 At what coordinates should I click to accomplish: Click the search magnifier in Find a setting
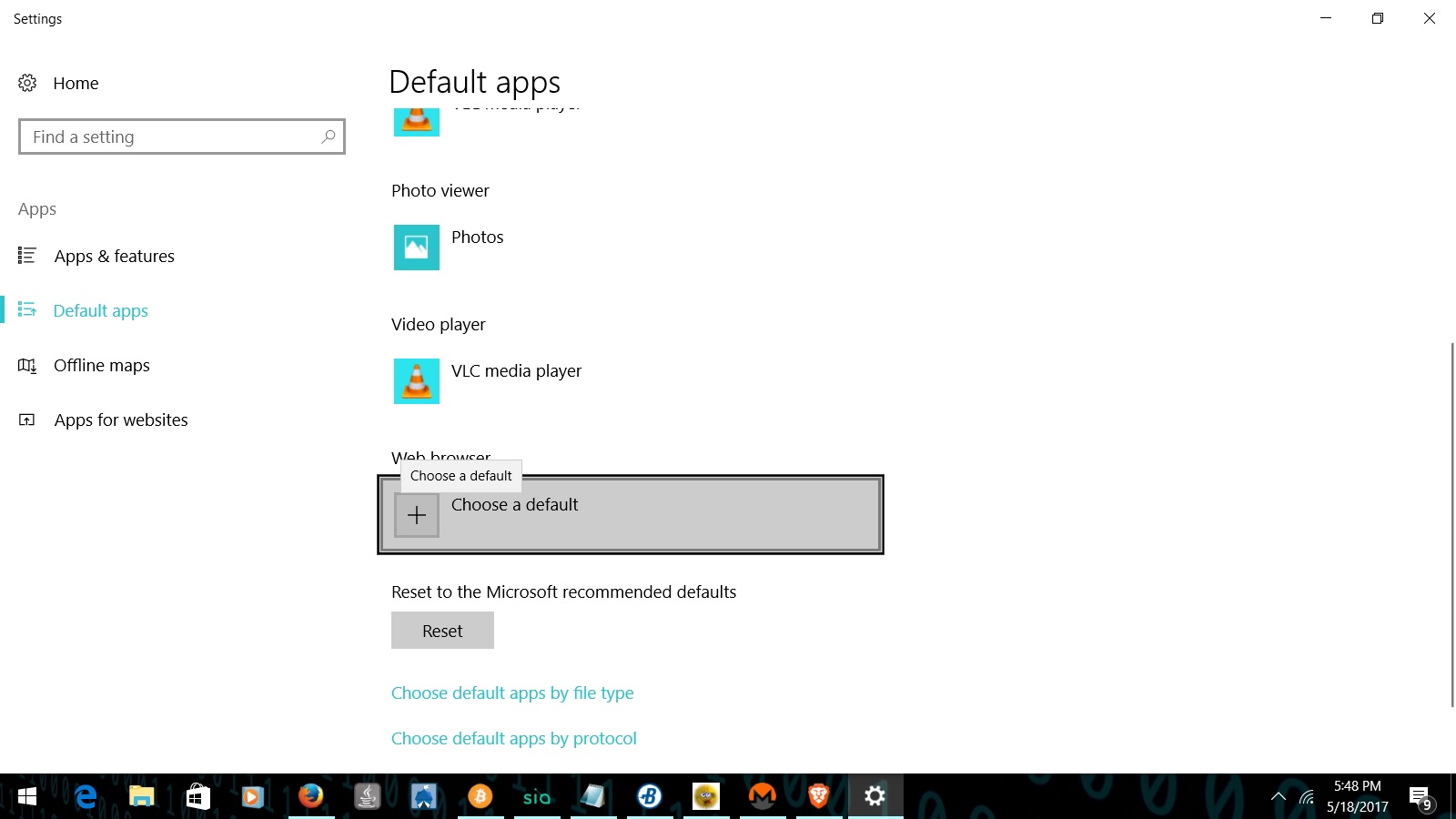[x=329, y=136]
